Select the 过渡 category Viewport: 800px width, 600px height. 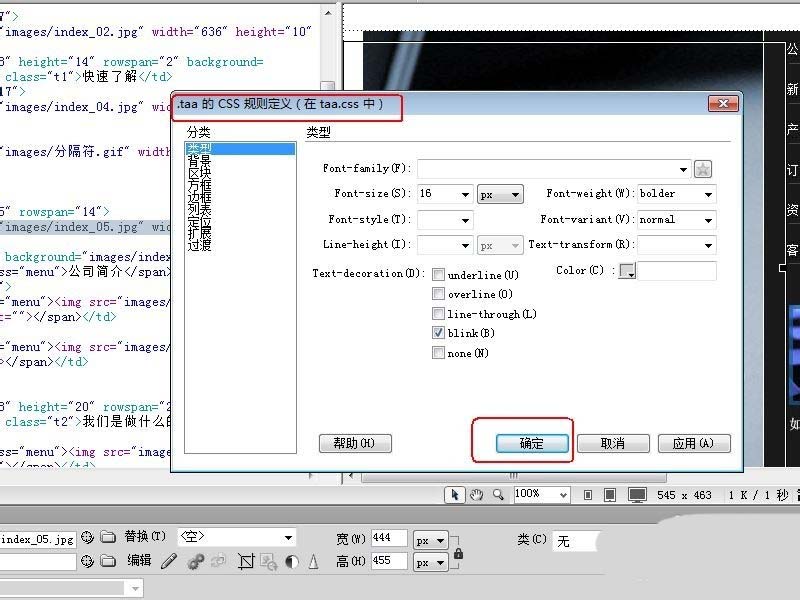point(199,245)
